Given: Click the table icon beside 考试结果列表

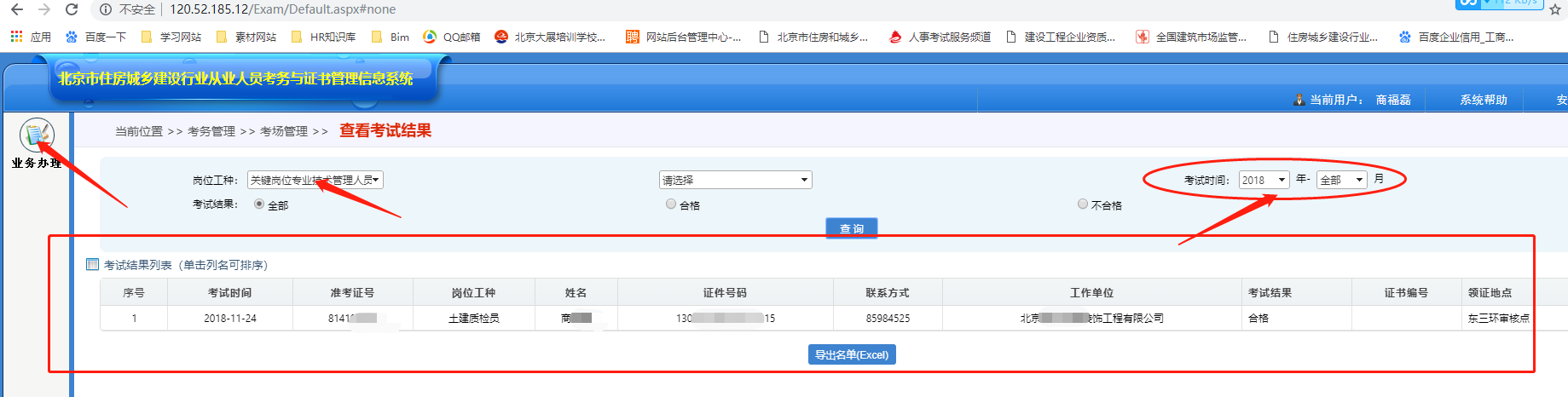Looking at the screenshot, I should (92, 265).
